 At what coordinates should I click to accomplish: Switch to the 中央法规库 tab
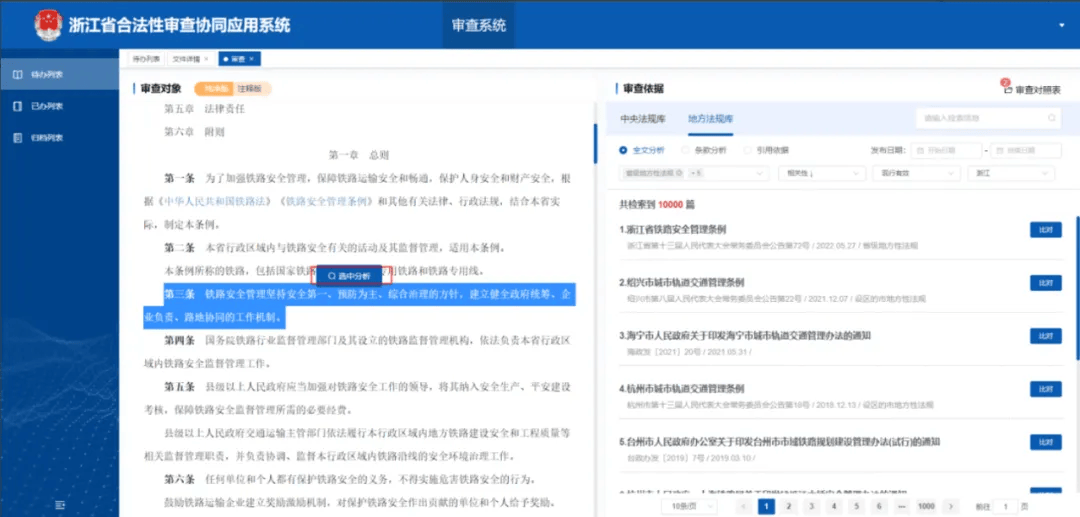point(642,118)
